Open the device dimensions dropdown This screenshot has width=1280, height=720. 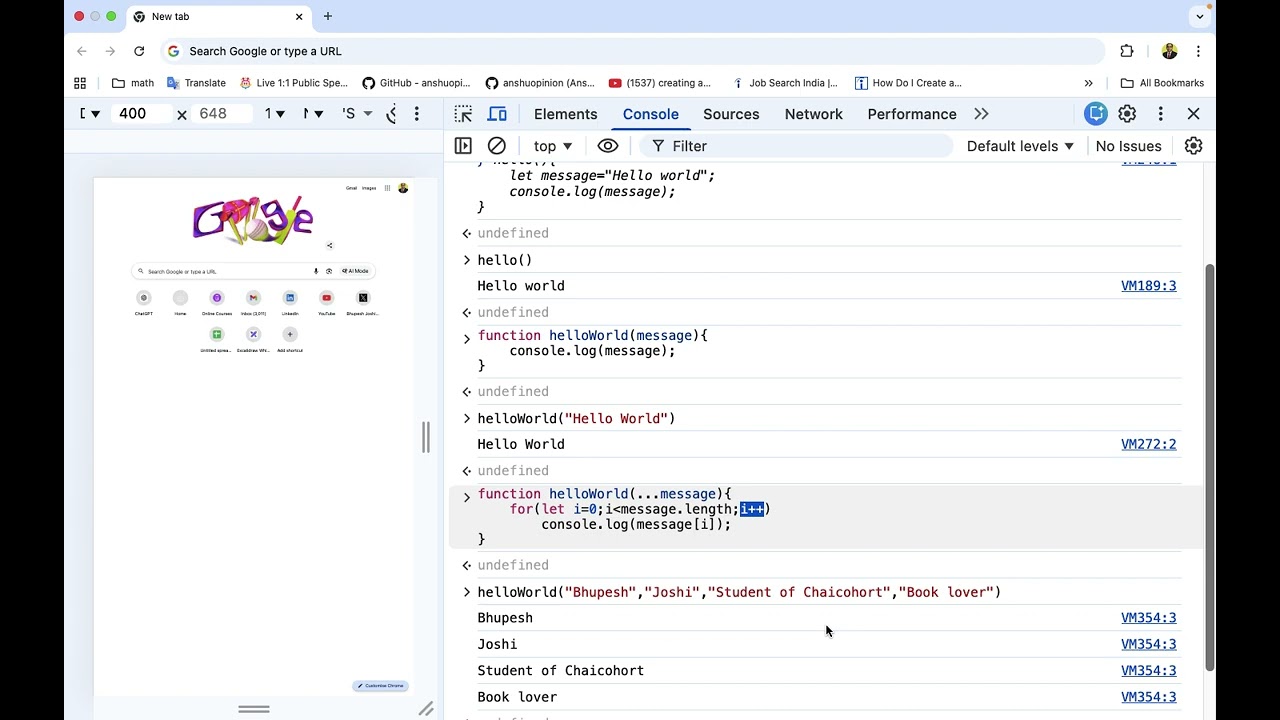point(90,114)
